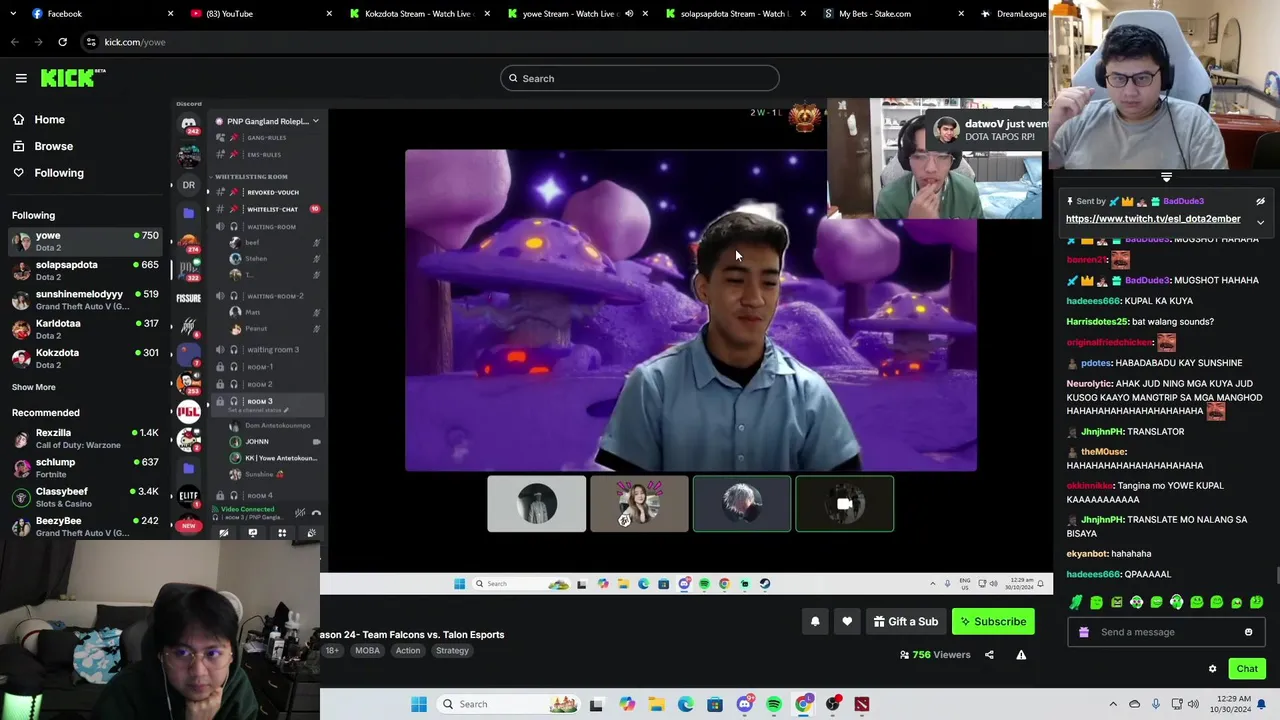Hide the pinned message with crossed-eye icon

point(1260,201)
